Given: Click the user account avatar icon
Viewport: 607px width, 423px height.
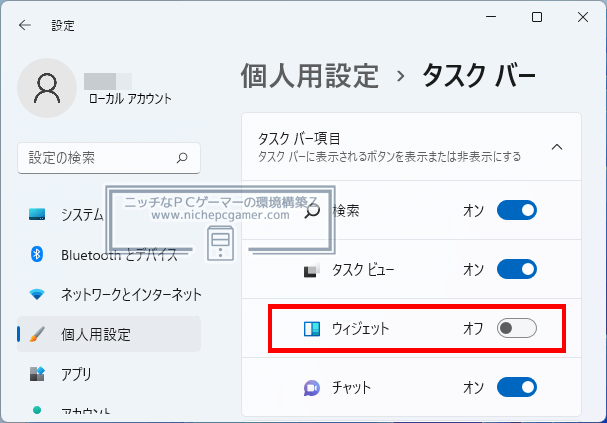Looking at the screenshot, I should tap(46, 87).
